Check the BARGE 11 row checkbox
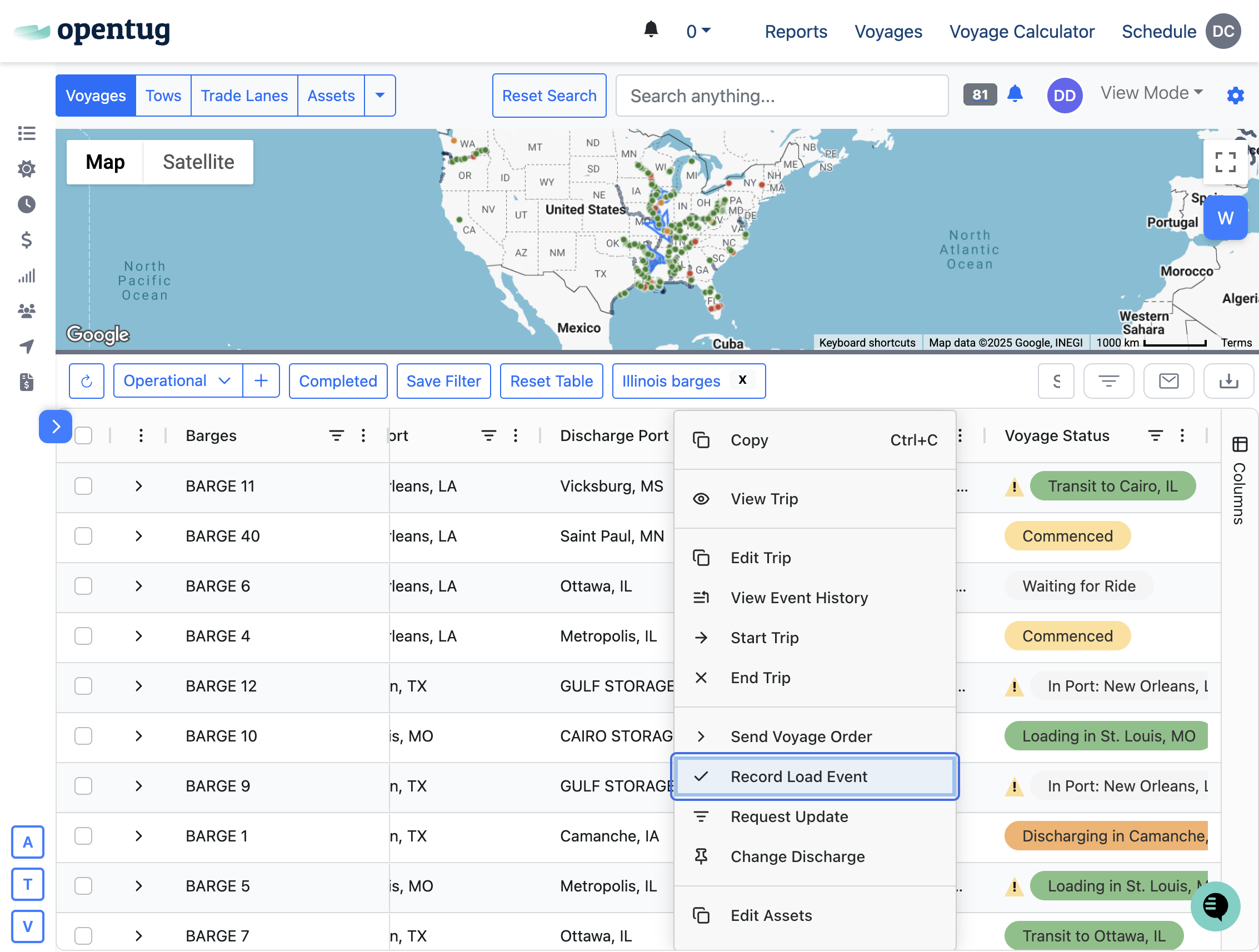The image size is (1259, 952). [84, 486]
